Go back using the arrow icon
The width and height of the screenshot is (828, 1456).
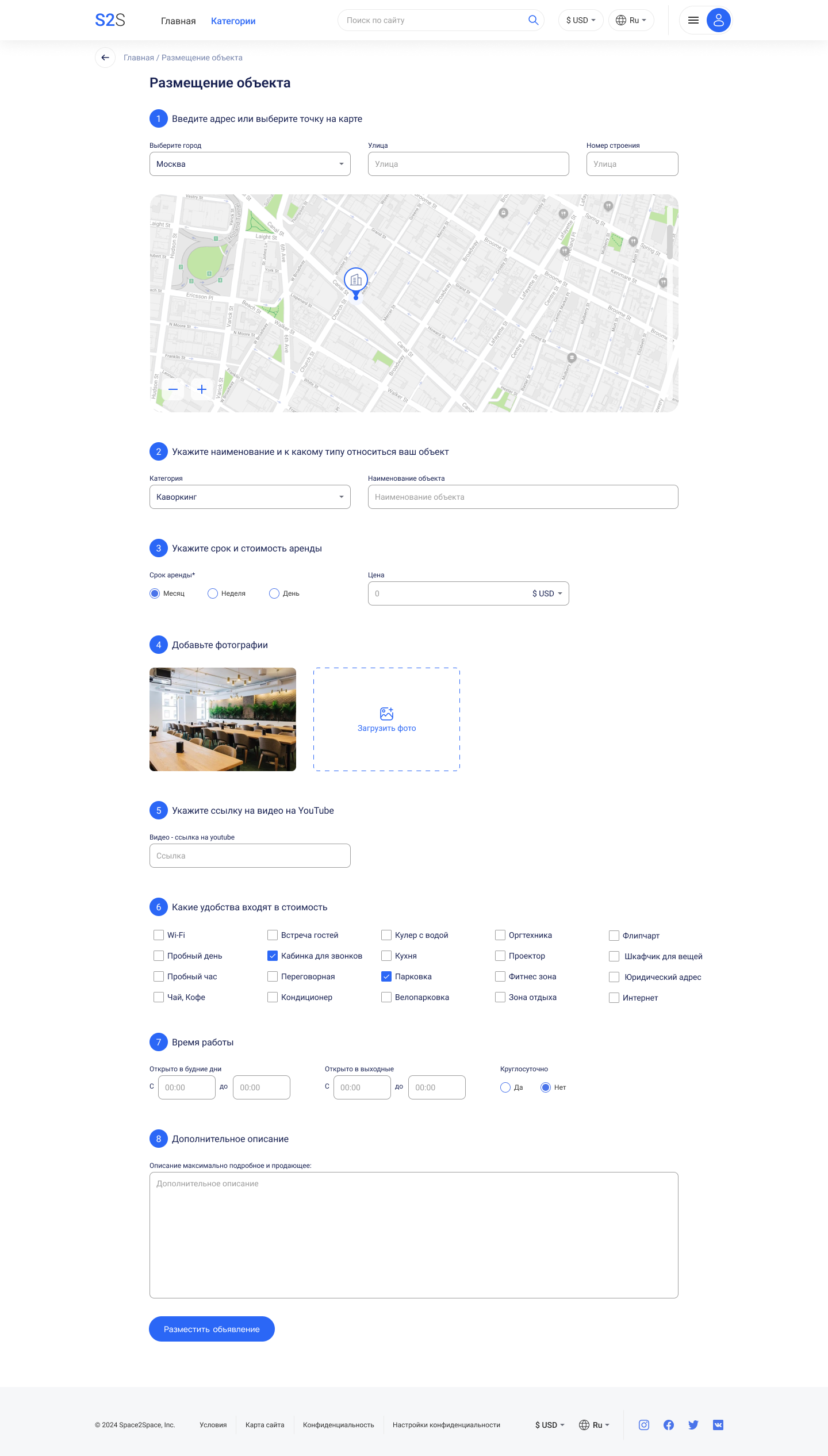(x=105, y=58)
